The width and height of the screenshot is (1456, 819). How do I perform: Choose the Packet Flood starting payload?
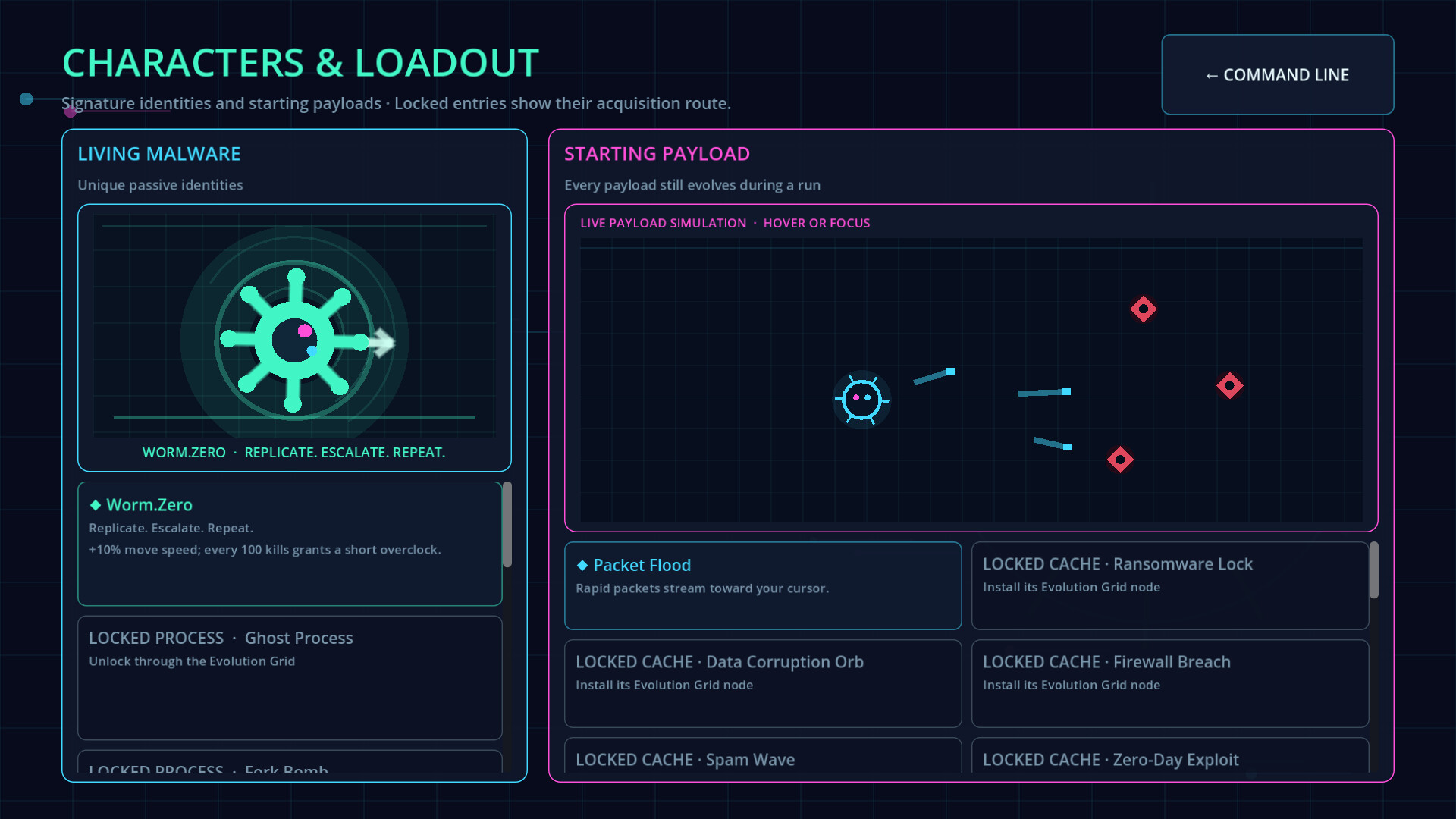763,585
